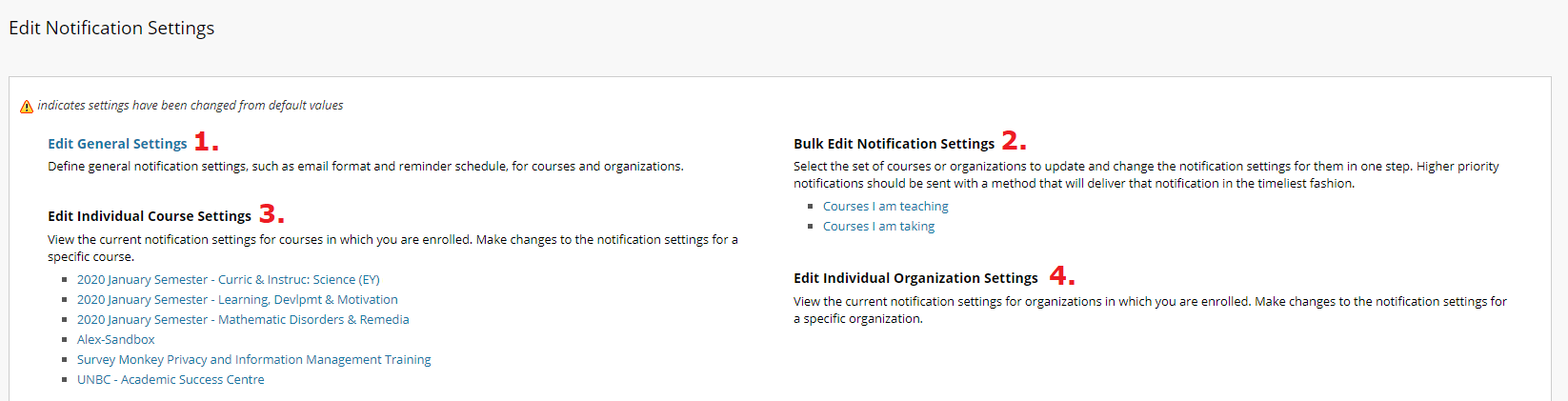
Task: Open Mathematic Disorders & Remedia course settings
Action: click(x=243, y=320)
